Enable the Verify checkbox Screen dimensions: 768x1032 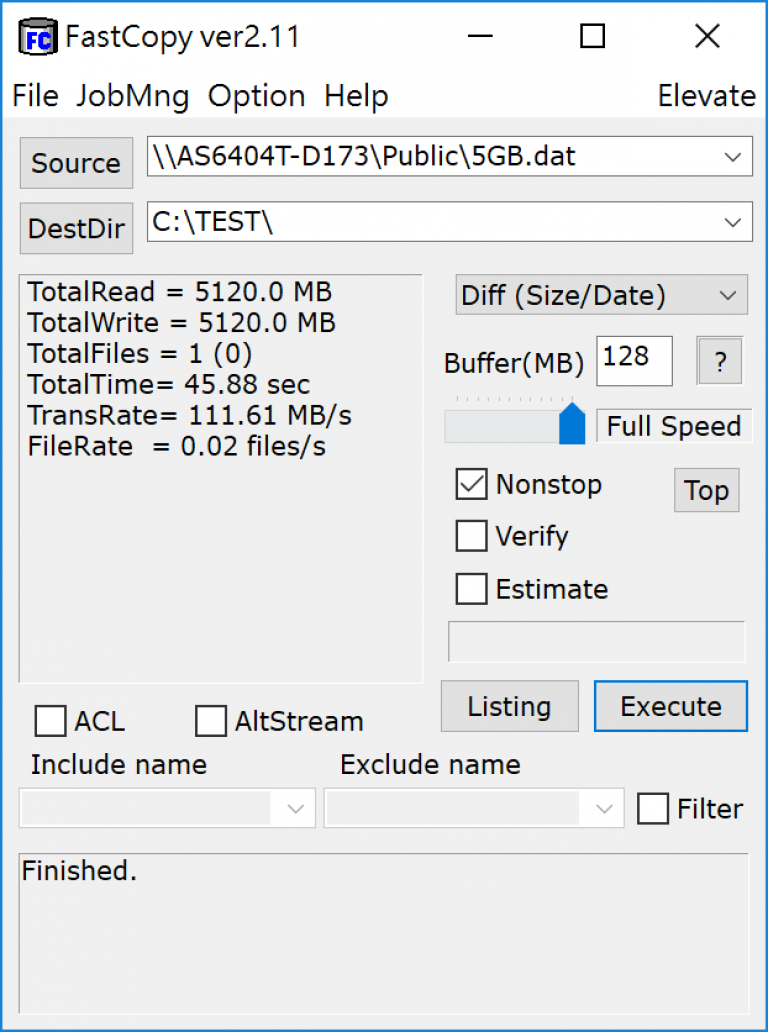tap(471, 536)
